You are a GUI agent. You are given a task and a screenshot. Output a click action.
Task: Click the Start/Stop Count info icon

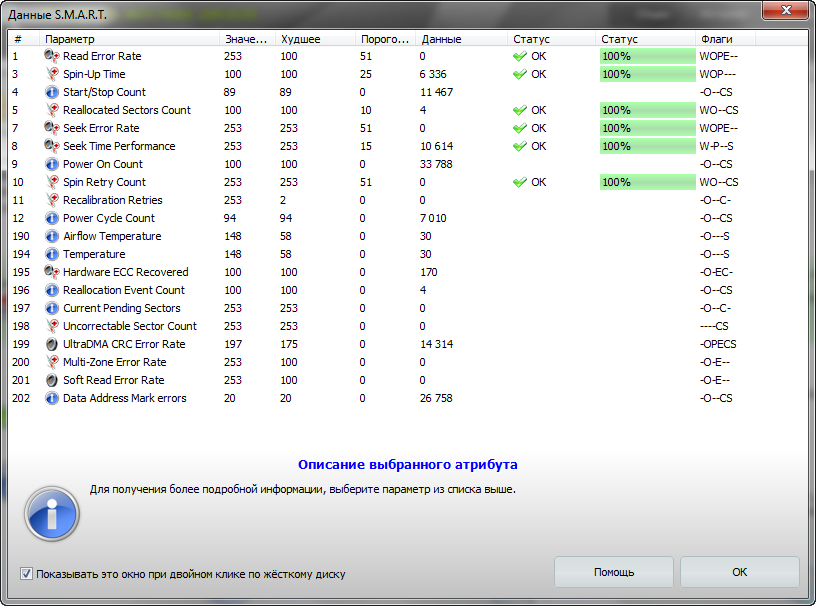52,92
